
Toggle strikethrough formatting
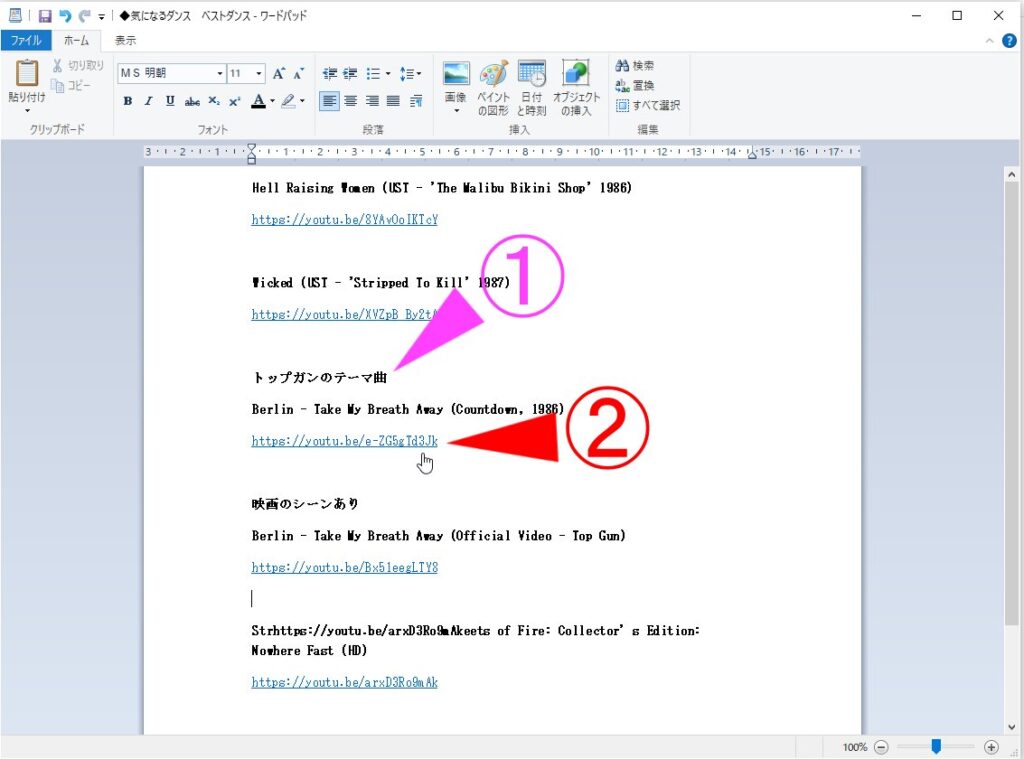click(192, 101)
